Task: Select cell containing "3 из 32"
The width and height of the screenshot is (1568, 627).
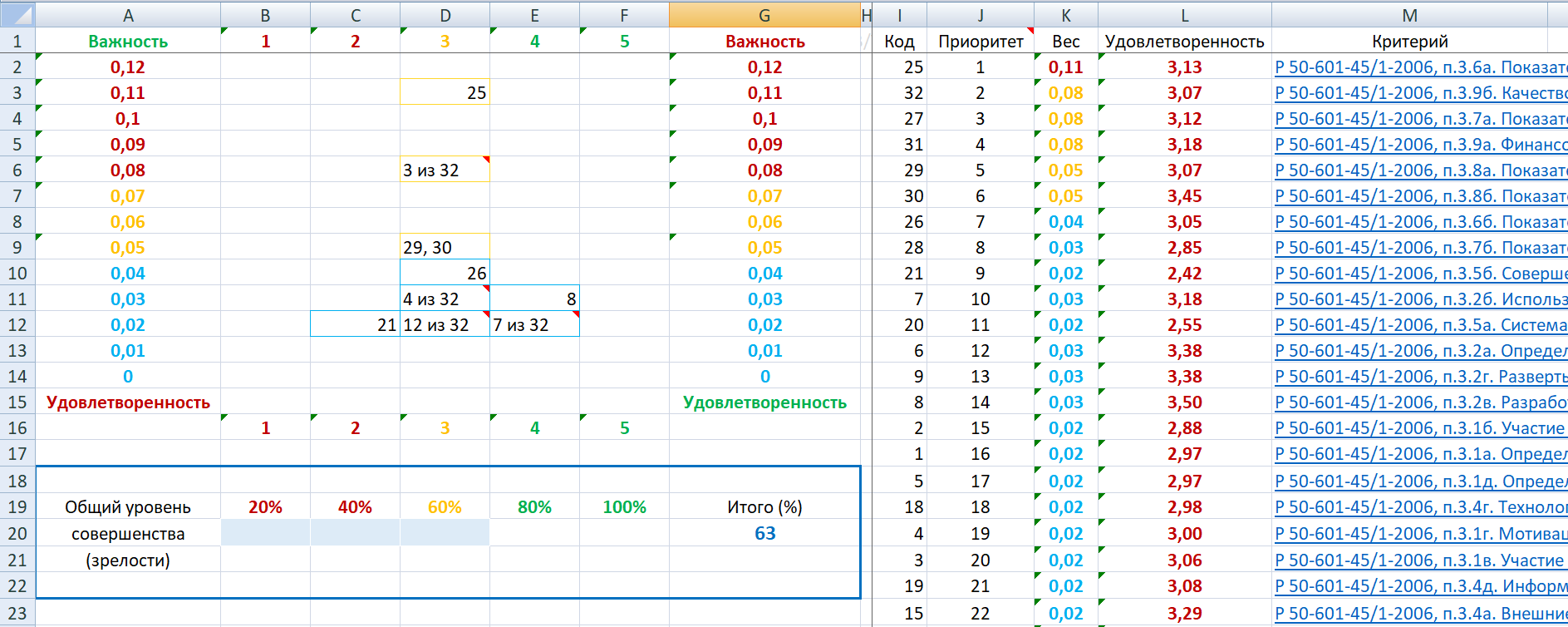Action: pyautogui.click(x=444, y=170)
